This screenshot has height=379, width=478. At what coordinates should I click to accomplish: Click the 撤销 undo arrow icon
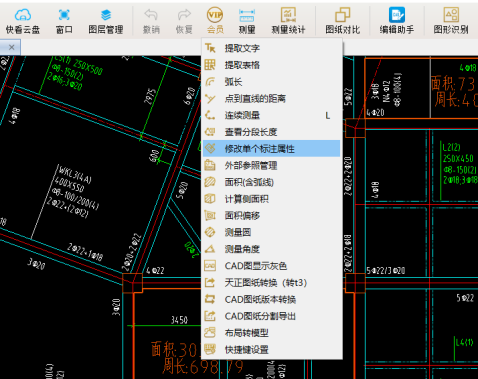151,15
